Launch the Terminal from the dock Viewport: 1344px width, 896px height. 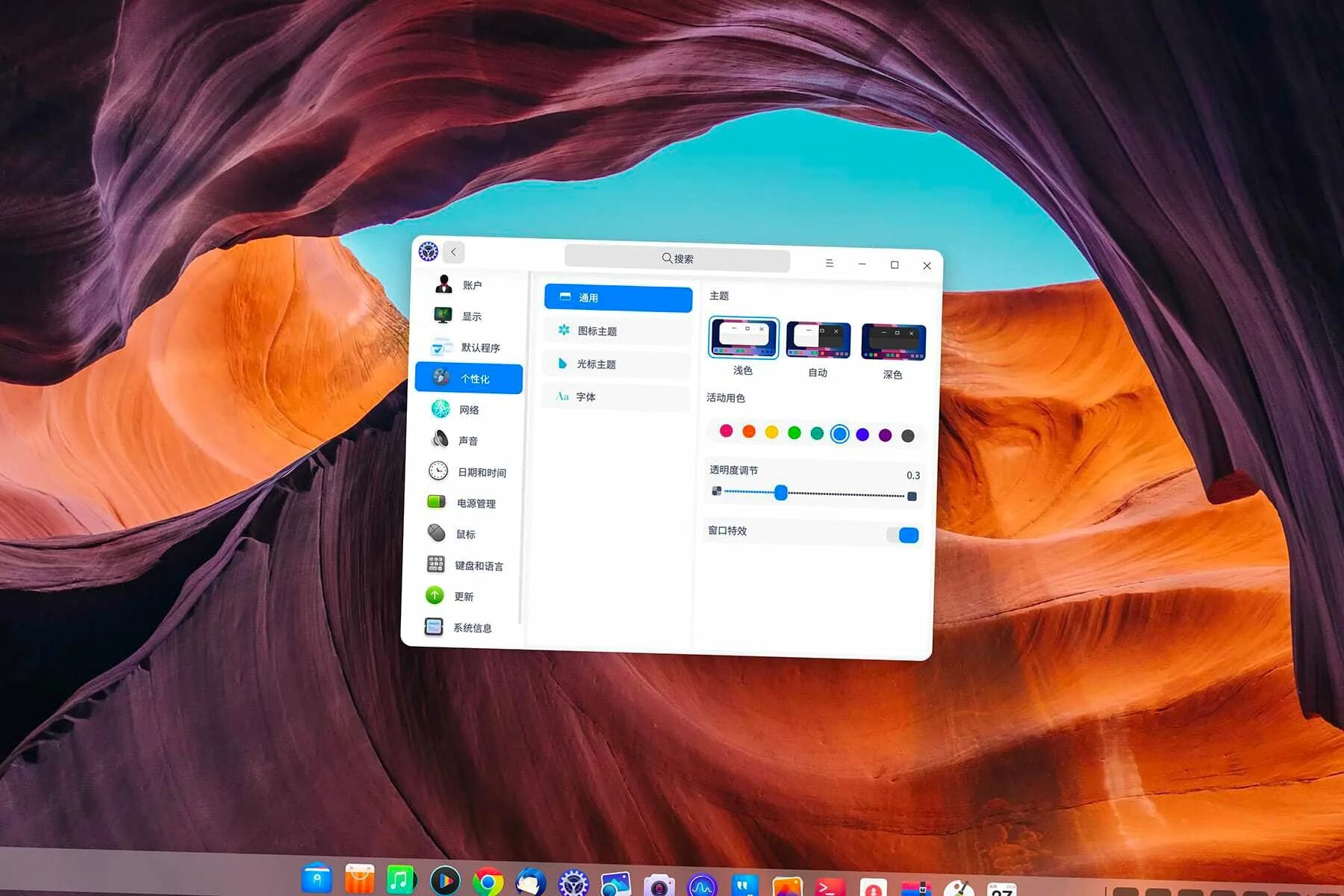click(x=830, y=889)
